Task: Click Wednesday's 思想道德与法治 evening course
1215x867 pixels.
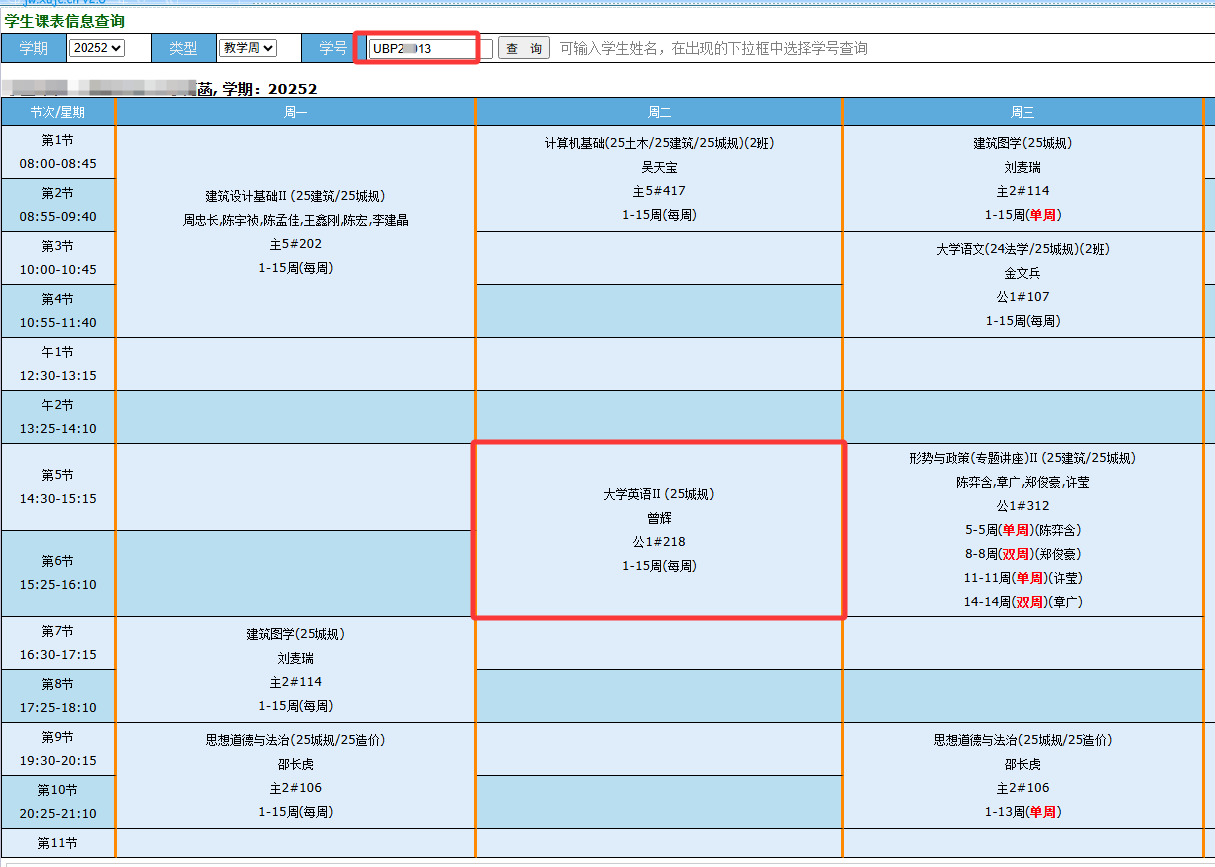Action: (x=1022, y=775)
